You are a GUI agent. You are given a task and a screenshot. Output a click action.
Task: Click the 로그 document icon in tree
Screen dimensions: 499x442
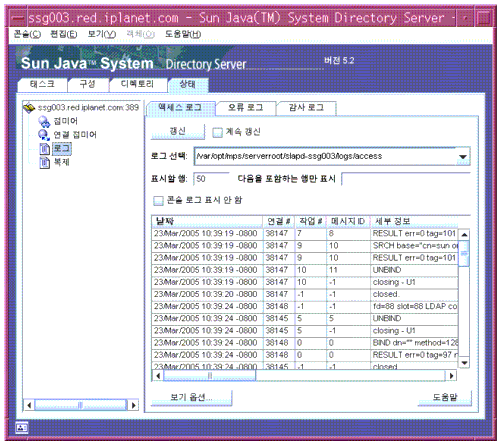pyautogui.click(x=45, y=149)
